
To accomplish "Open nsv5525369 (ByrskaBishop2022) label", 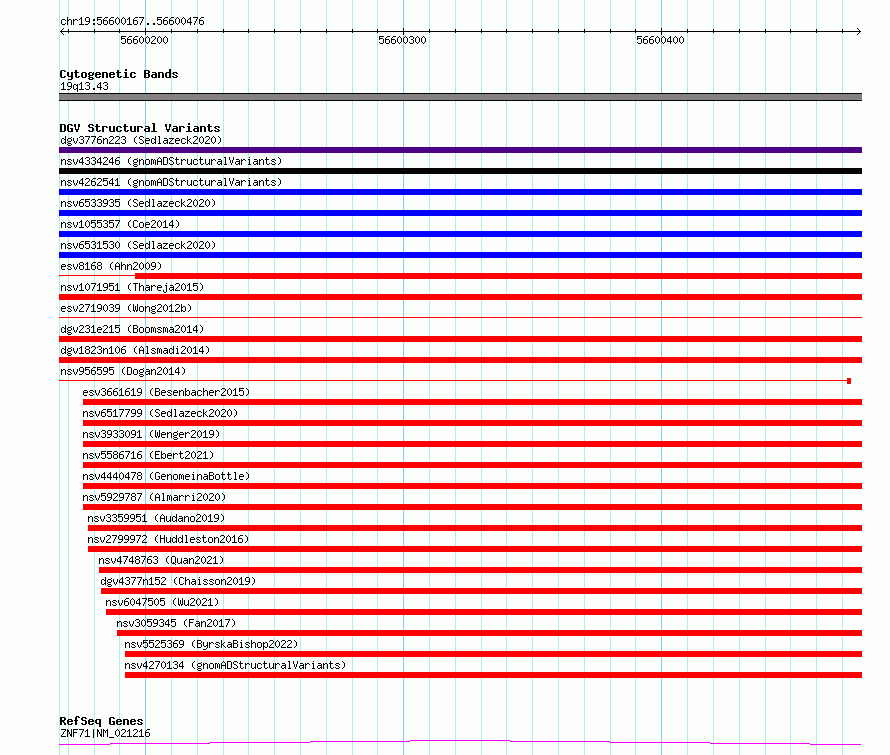I will pyautogui.click(x=211, y=644).
